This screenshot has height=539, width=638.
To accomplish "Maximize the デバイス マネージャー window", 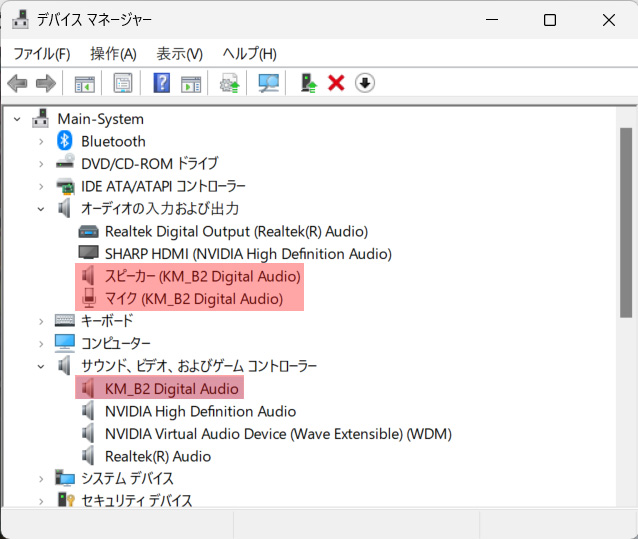I will tap(550, 20).
